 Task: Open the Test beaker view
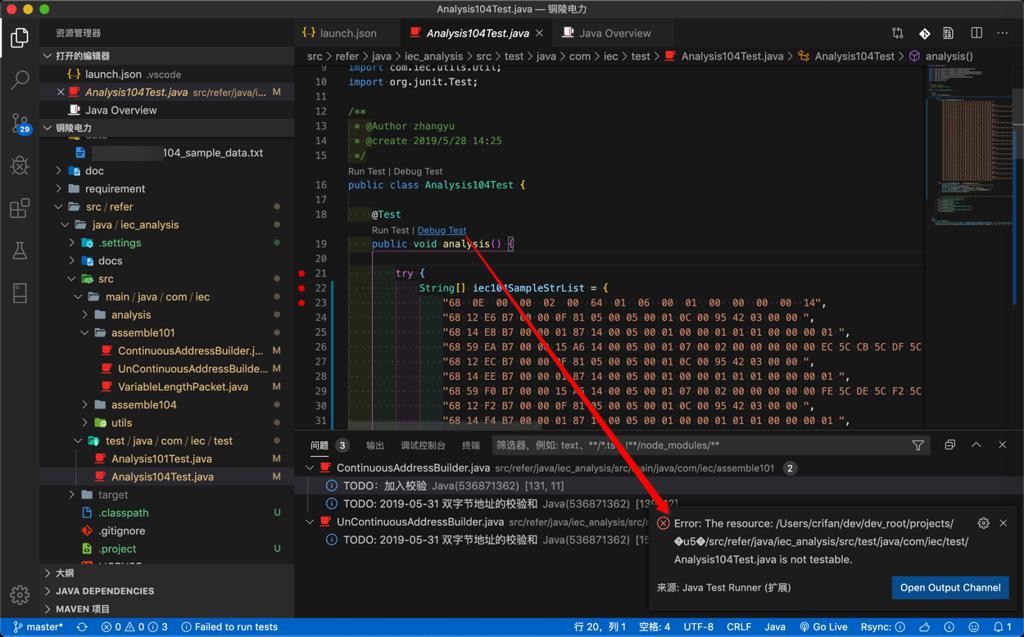(x=19, y=251)
